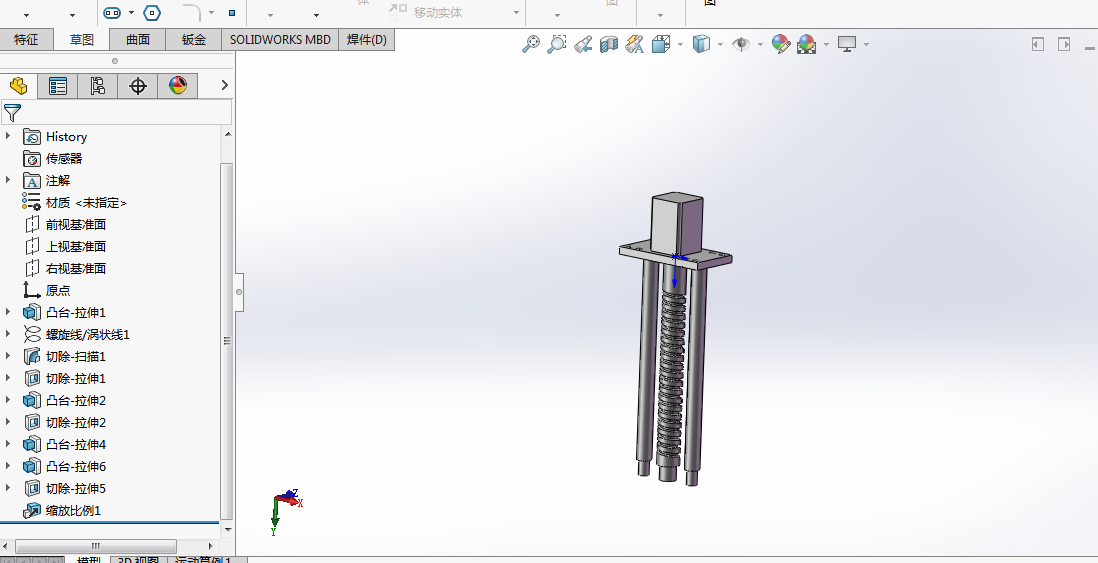1098x563 pixels.
Task: Click Previous View icon
Action: (583, 45)
